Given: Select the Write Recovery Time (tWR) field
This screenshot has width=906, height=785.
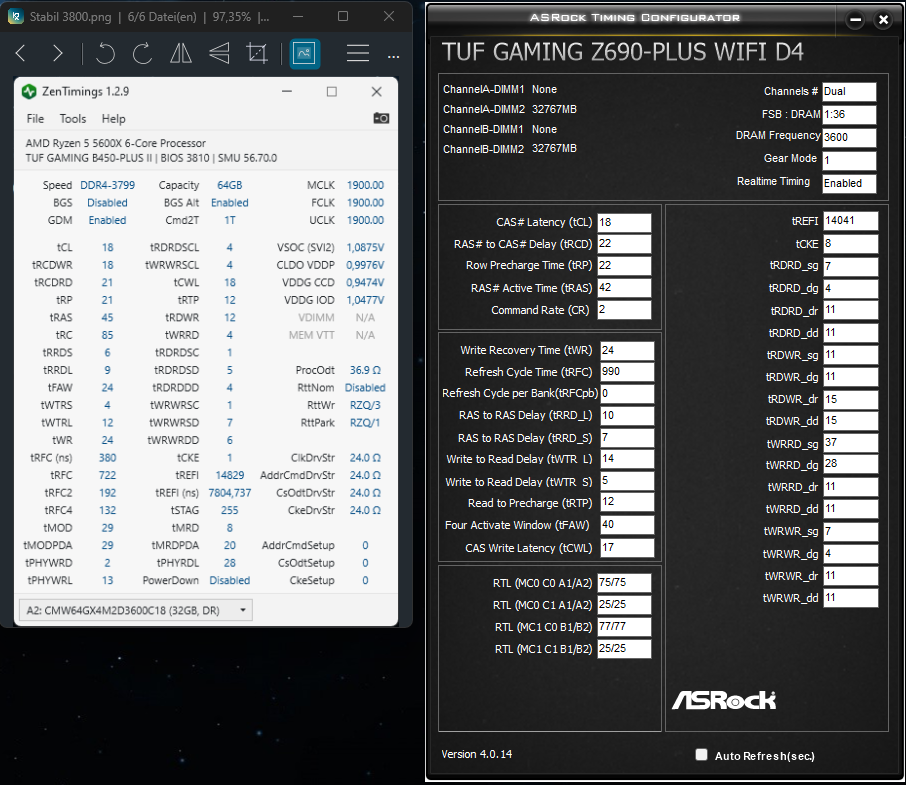Looking at the screenshot, I should [x=627, y=351].
